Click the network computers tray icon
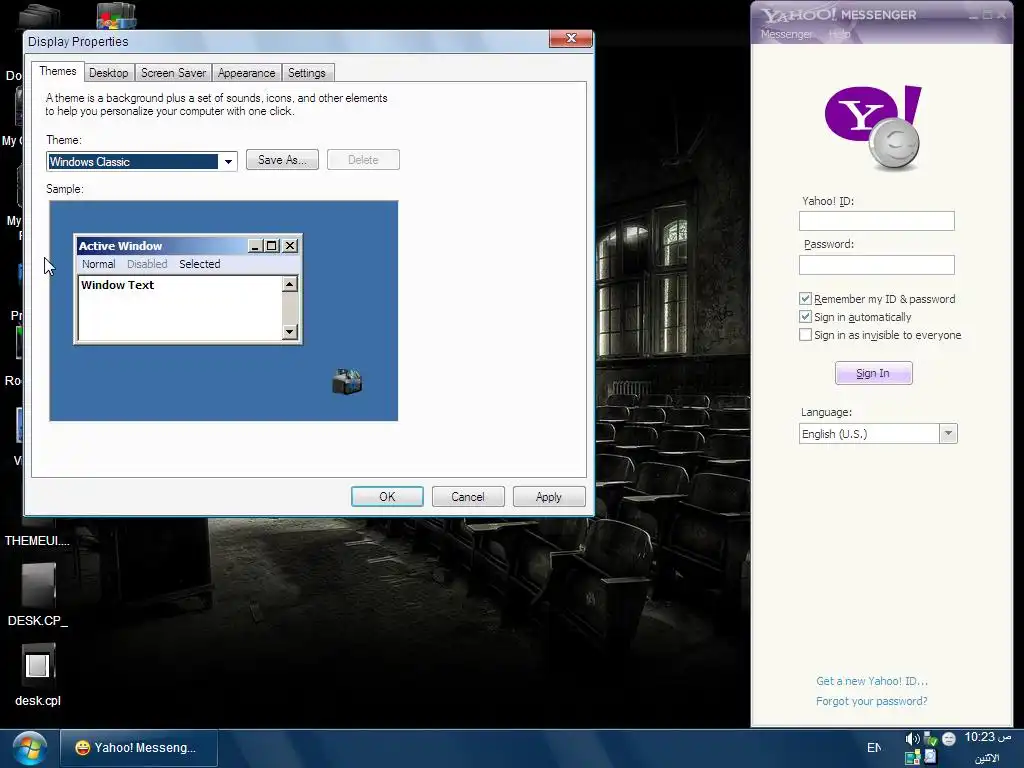Image resolution: width=1024 pixels, height=768 pixels. 912,758
